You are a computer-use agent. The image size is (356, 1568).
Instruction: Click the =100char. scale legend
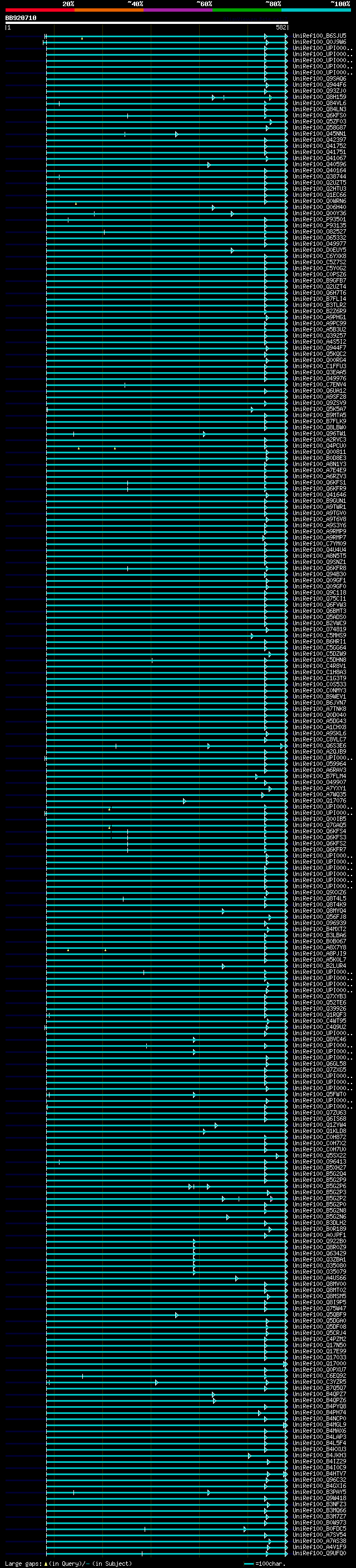(x=264, y=1563)
